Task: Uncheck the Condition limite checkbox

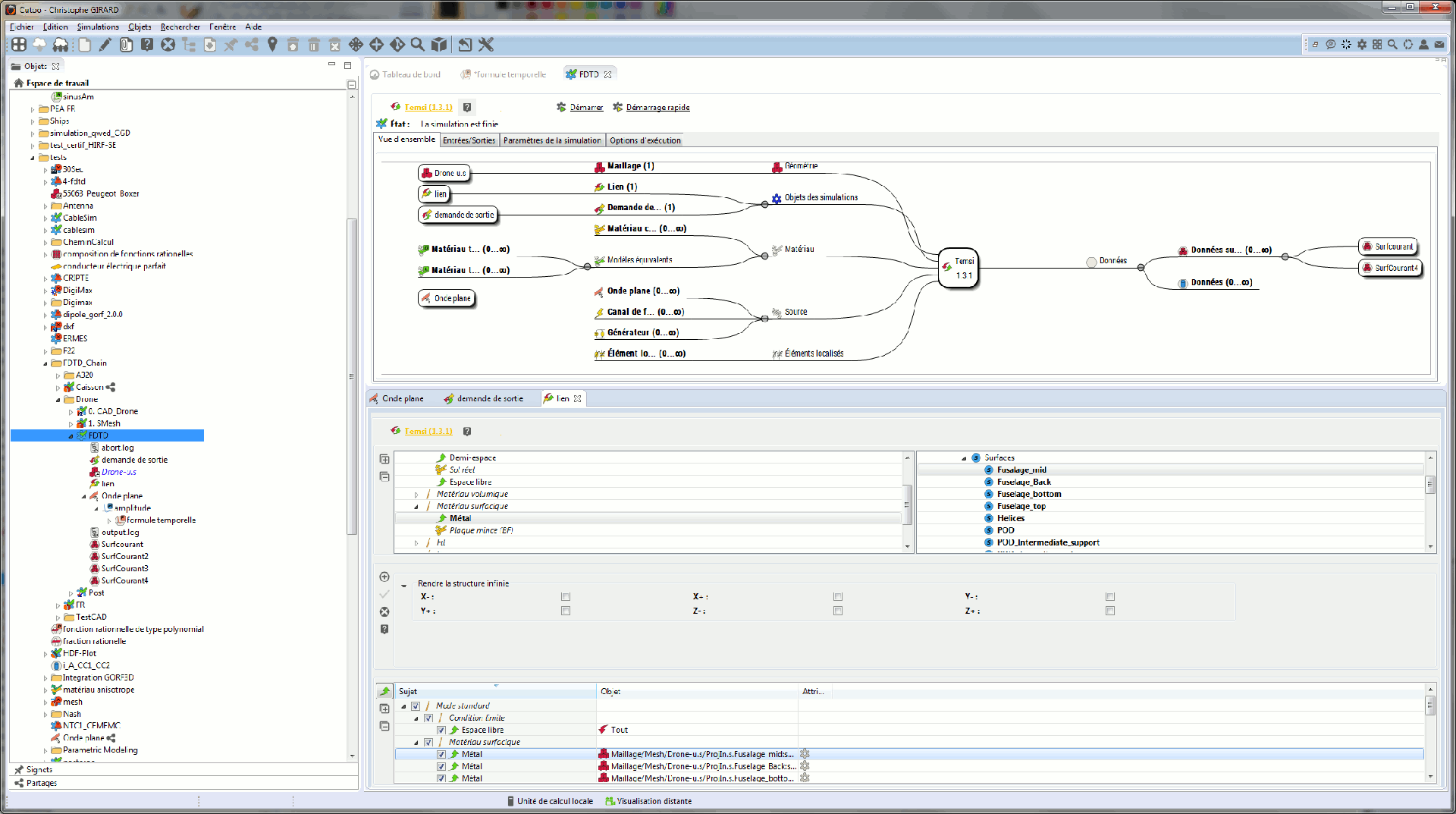Action: 428,718
